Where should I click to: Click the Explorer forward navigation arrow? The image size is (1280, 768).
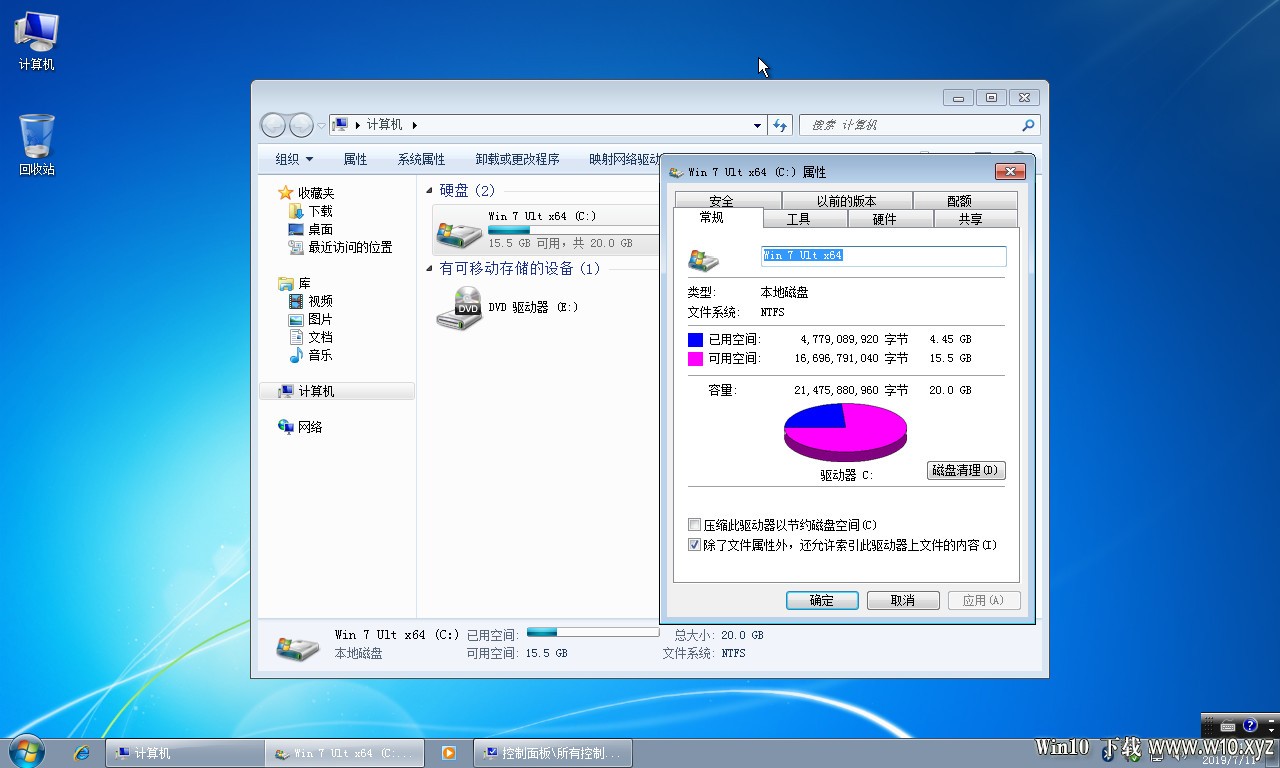[x=301, y=125]
